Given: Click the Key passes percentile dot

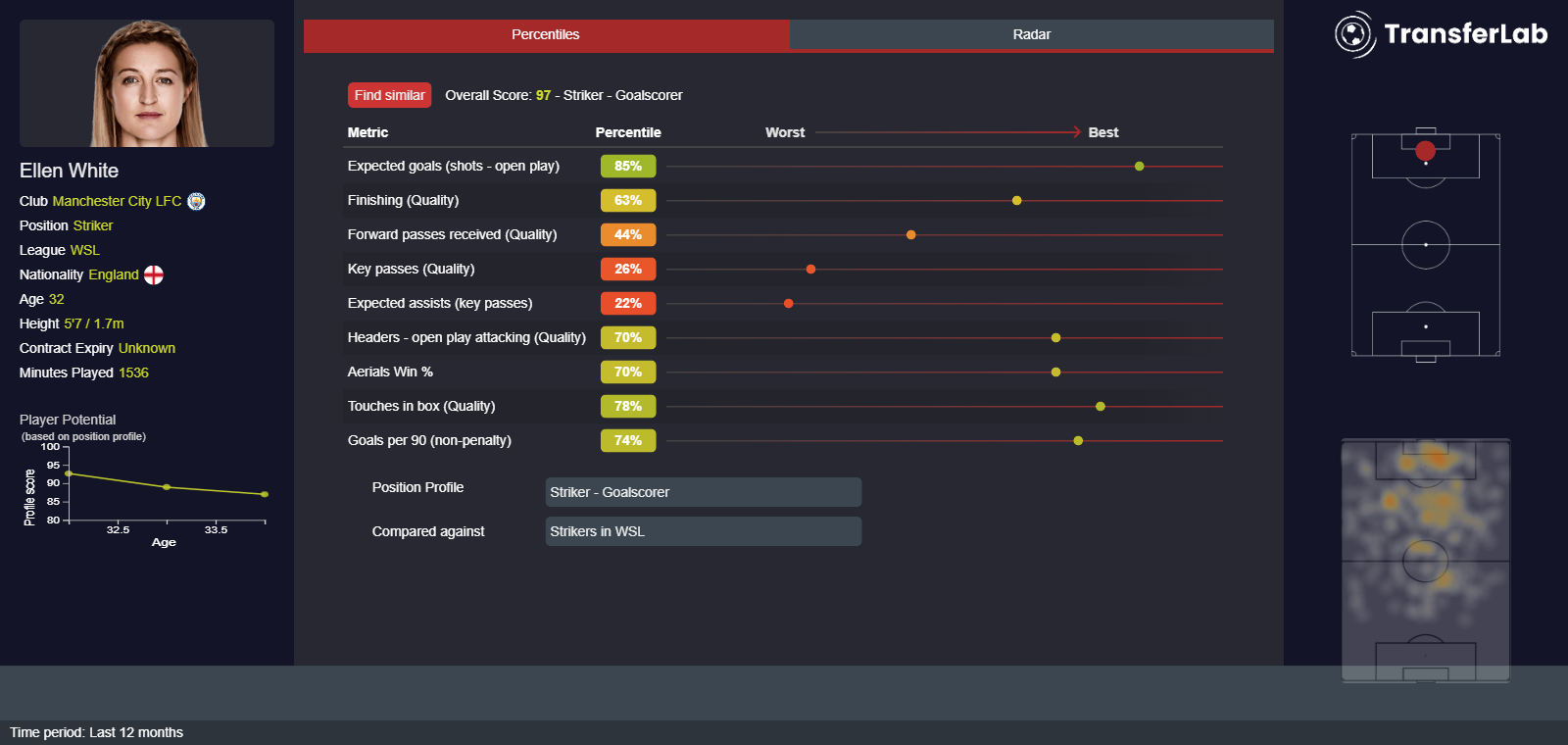Looking at the screenshot, I should pos(810,270).
